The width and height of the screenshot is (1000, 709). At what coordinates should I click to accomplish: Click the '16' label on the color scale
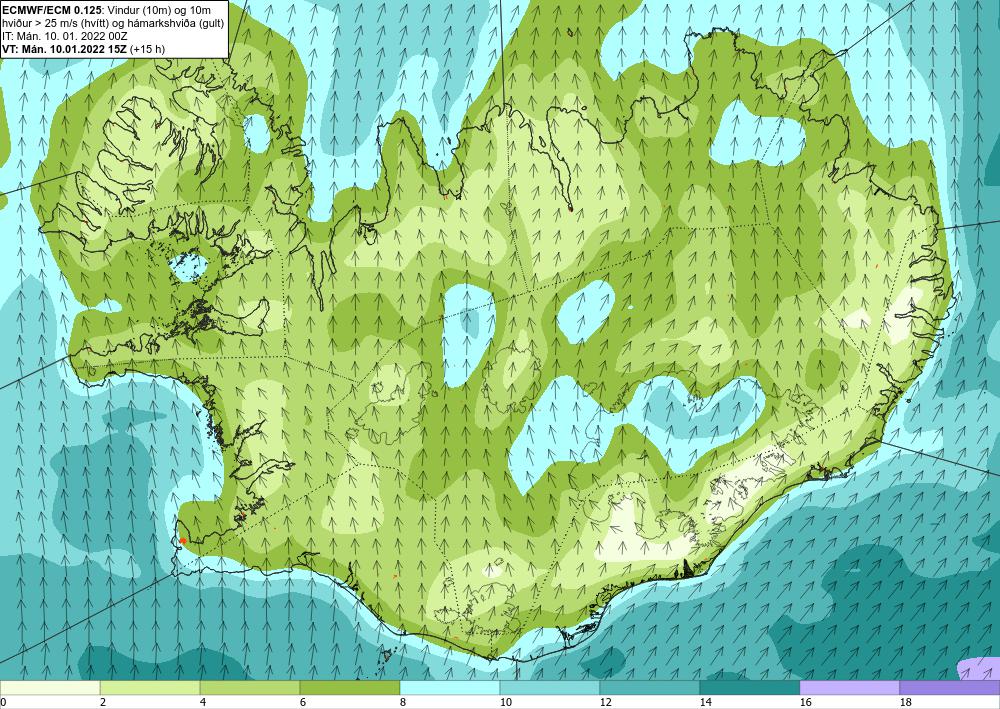(x=805, y=703)
